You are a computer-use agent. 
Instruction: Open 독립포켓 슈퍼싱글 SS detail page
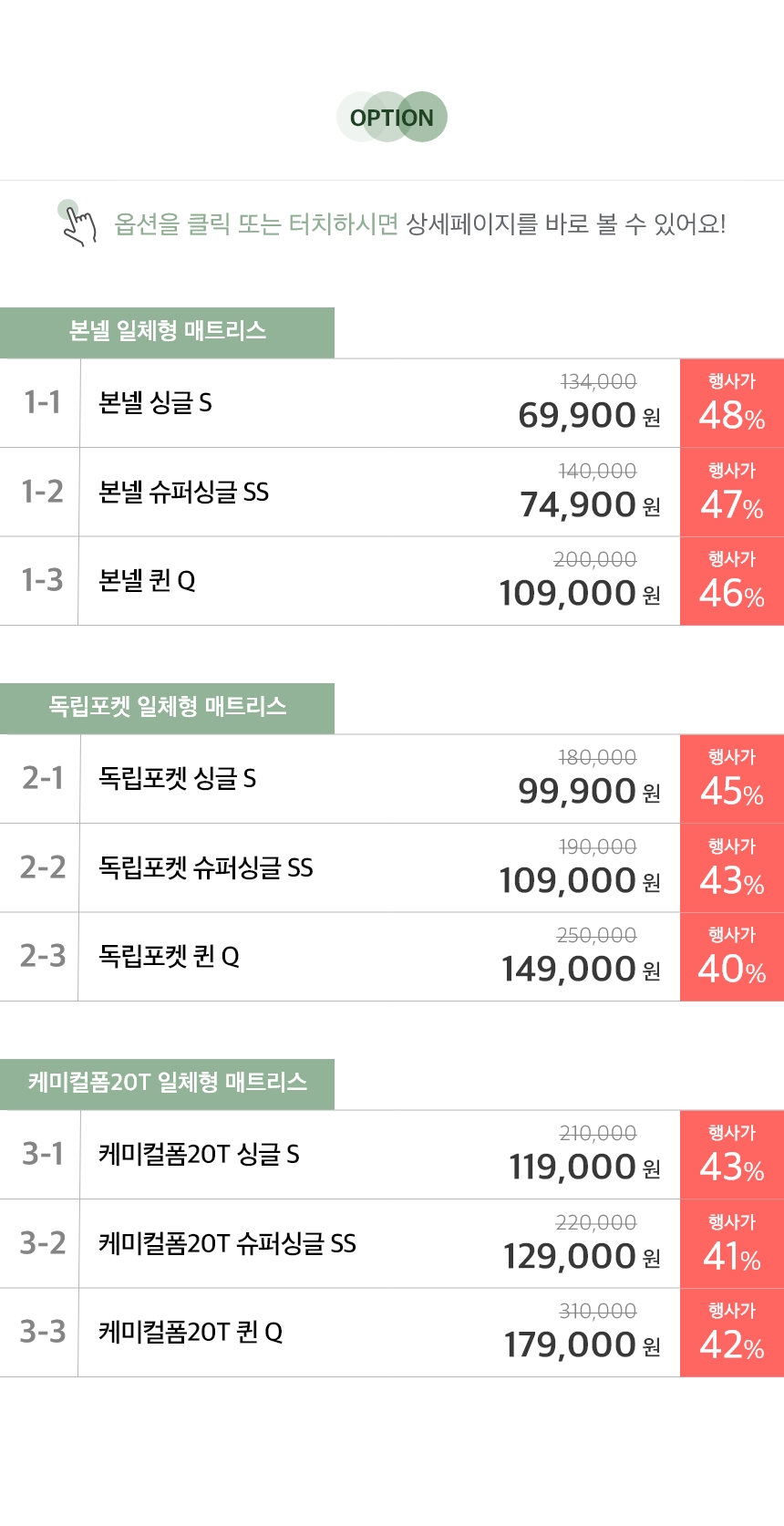[x=205, y=867]
